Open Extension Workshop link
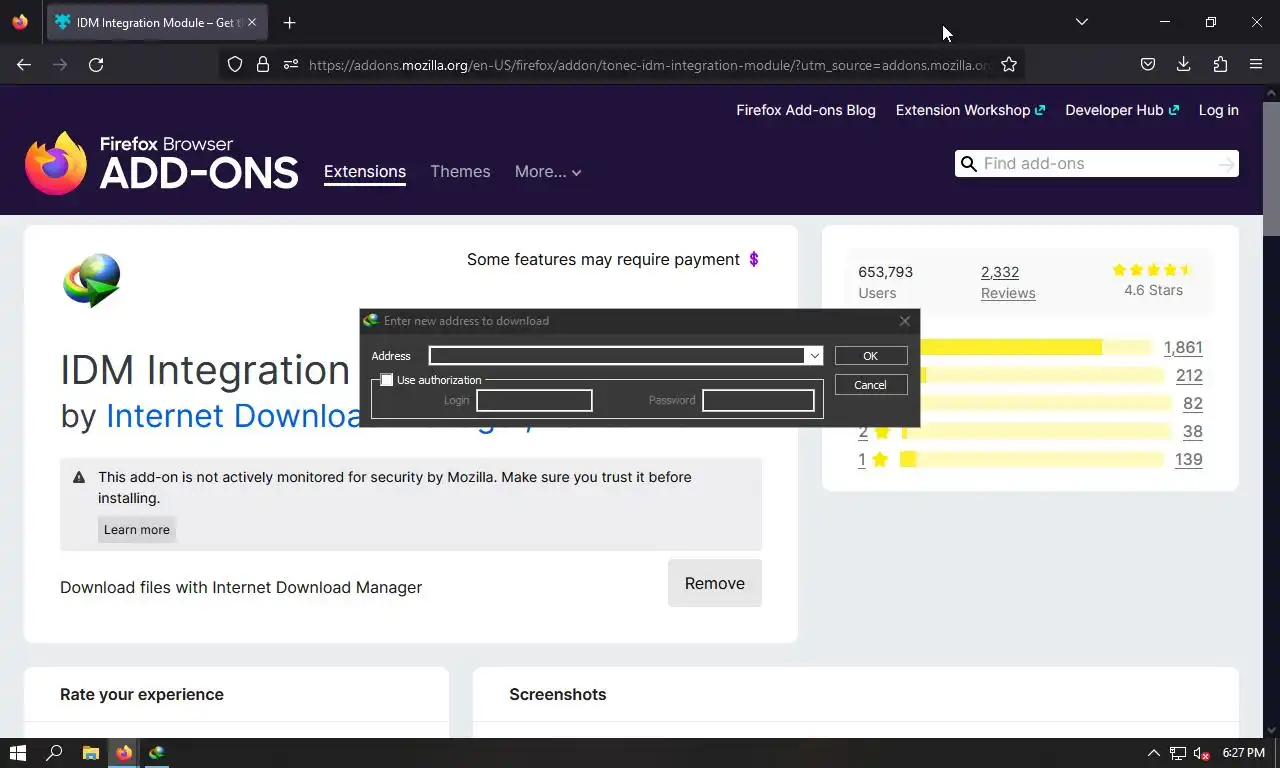The height and width of the screenshot is (768, 1280). (970, 110)
